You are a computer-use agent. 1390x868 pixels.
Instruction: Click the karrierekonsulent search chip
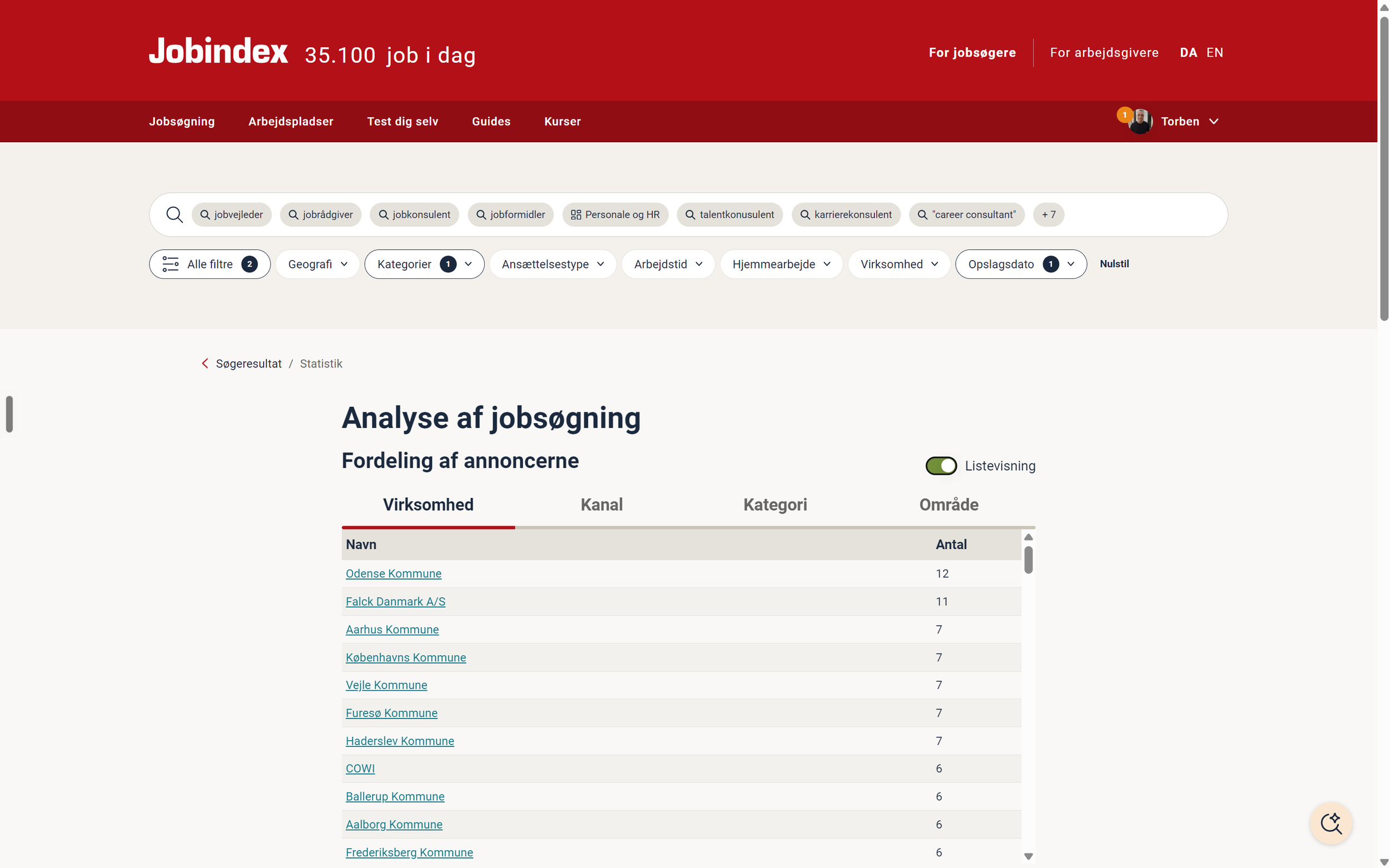point(846,214)
